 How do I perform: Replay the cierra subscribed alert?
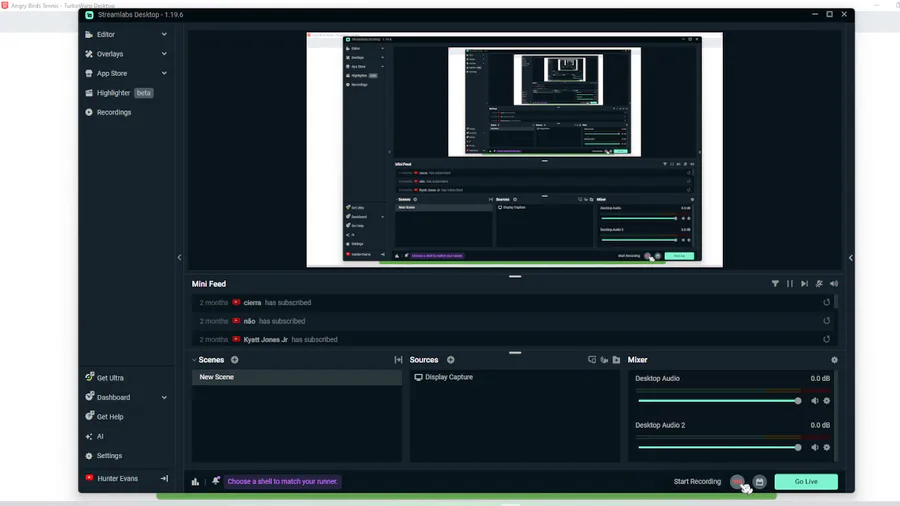click(x=827, y=302)
